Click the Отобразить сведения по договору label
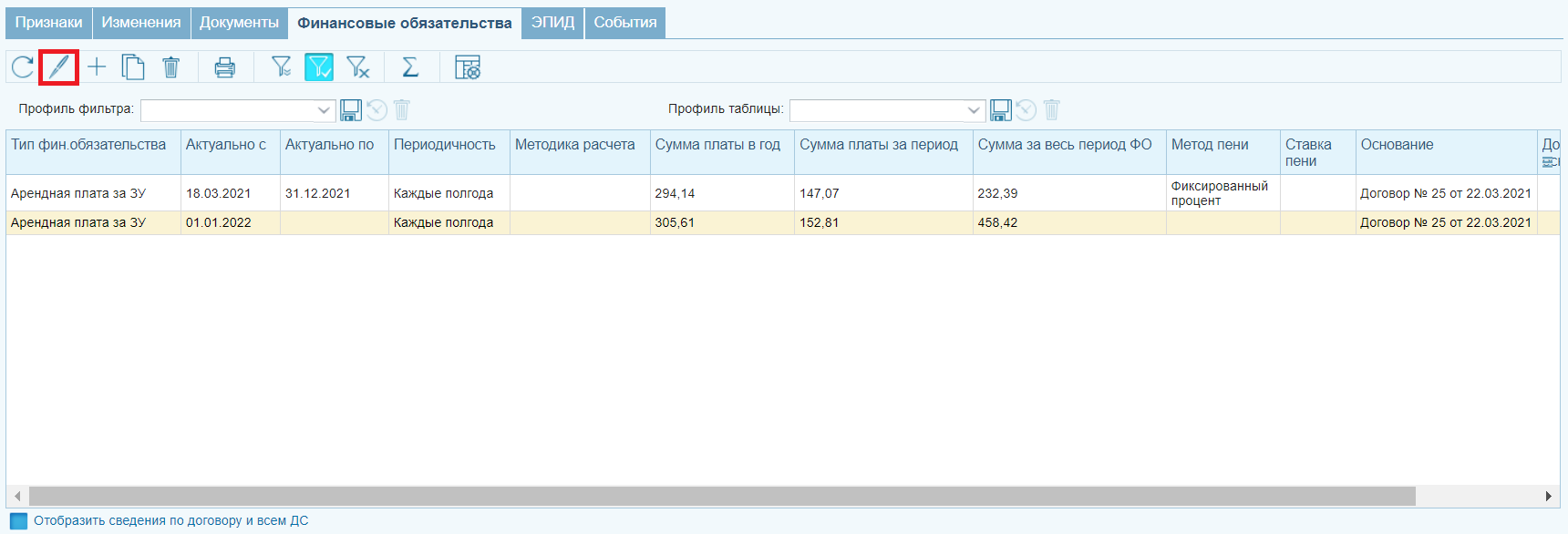 [171, 521]
